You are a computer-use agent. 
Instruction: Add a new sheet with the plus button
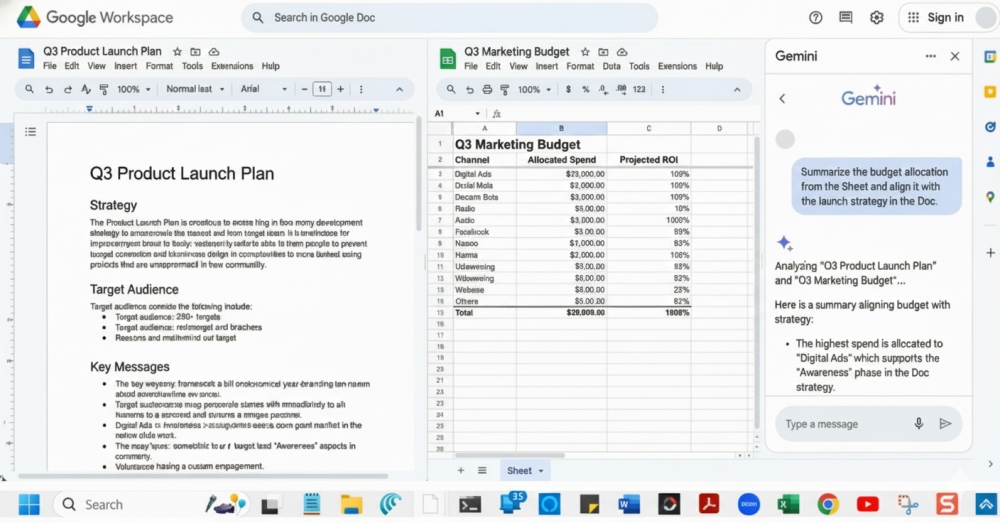(x=460, y=471)
